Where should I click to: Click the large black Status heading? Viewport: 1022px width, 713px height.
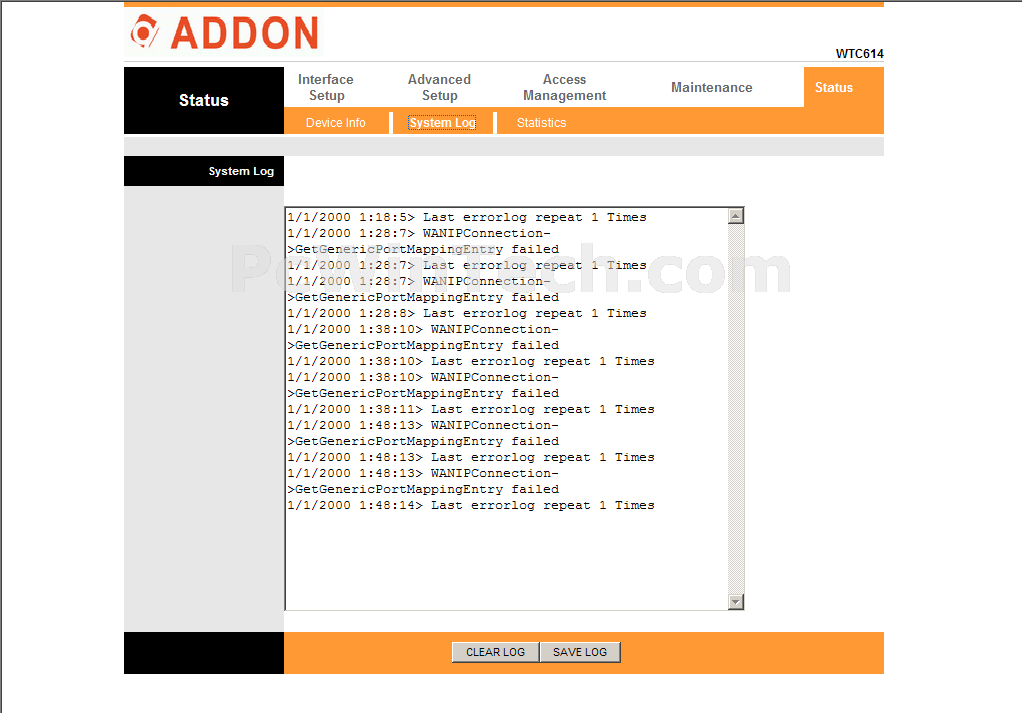204,100
